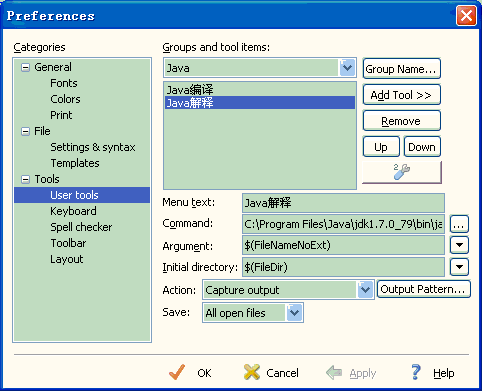Open the Action Capture output dropdown
This screenshot has height=391, width=482.
(365, 290)
